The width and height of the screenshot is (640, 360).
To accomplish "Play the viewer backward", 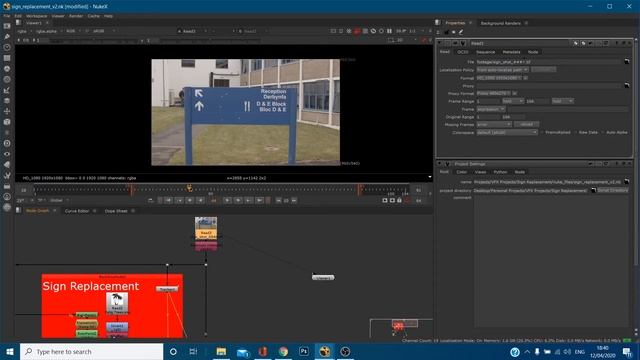I will click(x=200, y=200).
